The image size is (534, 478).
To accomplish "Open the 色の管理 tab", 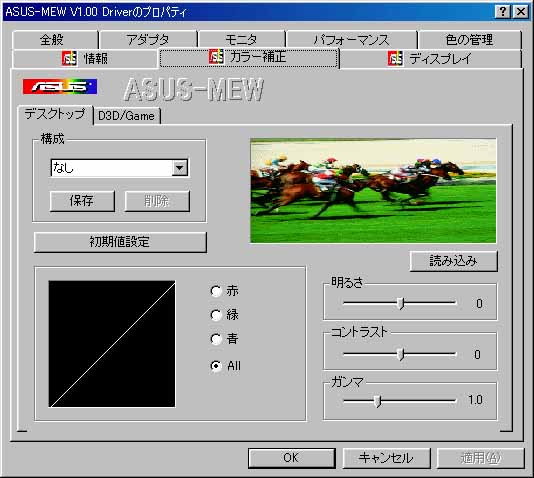I will click(469, 40).
